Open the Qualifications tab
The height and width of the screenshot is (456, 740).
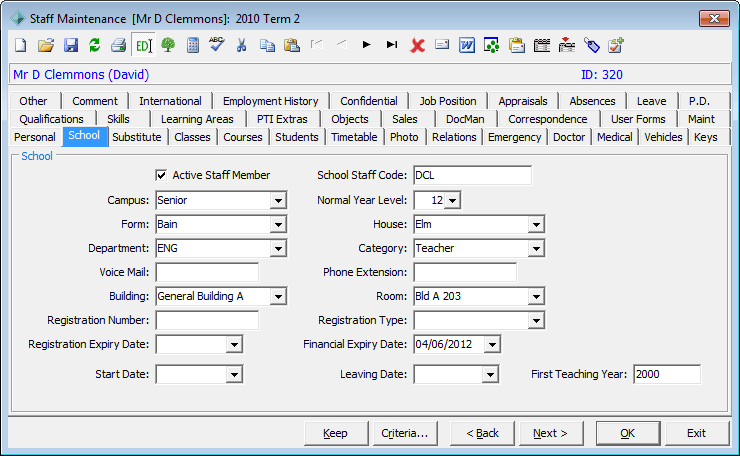pyautogui.click(x=51, y=119)
